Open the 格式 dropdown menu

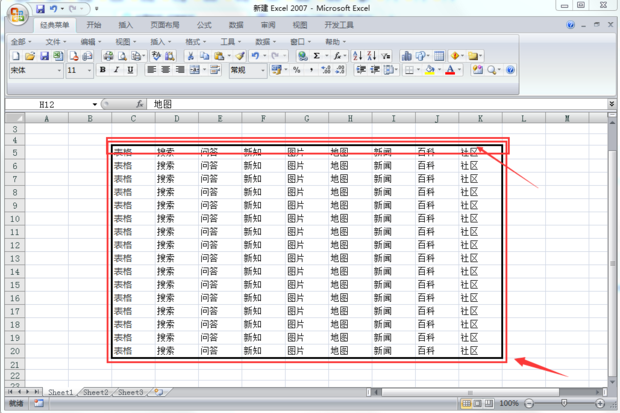point(196,42)
